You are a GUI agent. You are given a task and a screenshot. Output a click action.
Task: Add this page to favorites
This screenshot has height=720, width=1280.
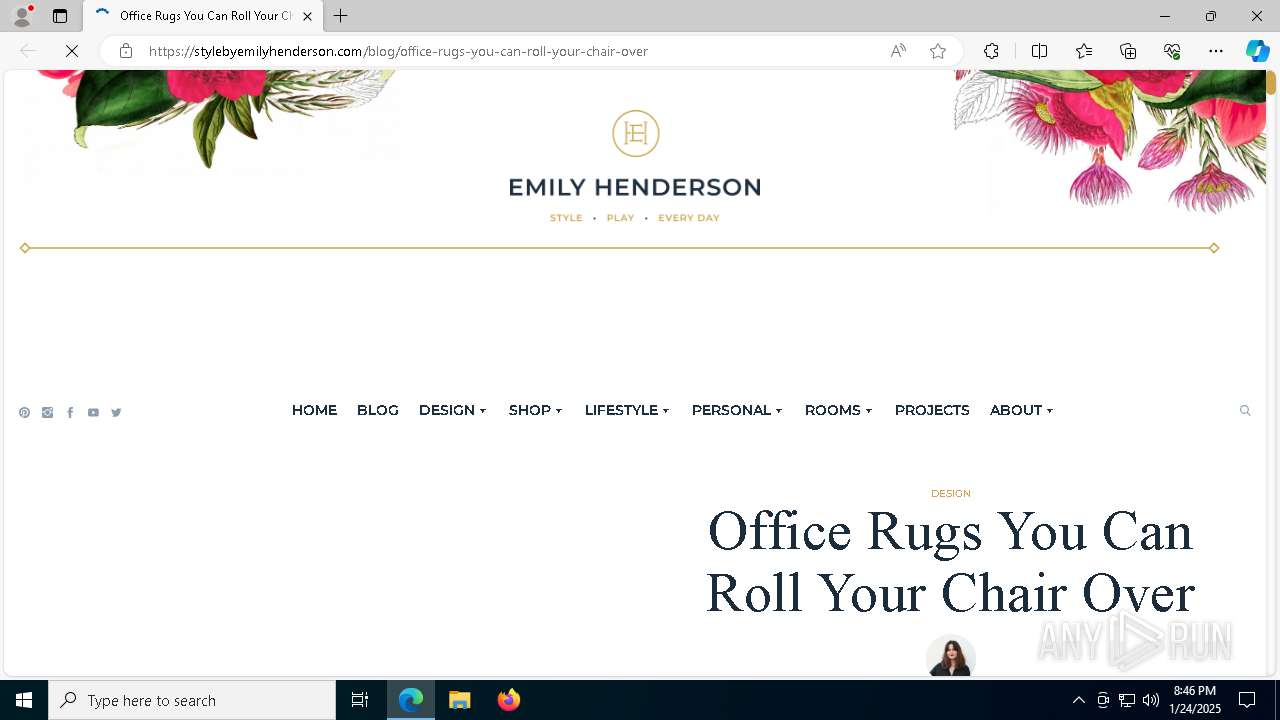938,51
